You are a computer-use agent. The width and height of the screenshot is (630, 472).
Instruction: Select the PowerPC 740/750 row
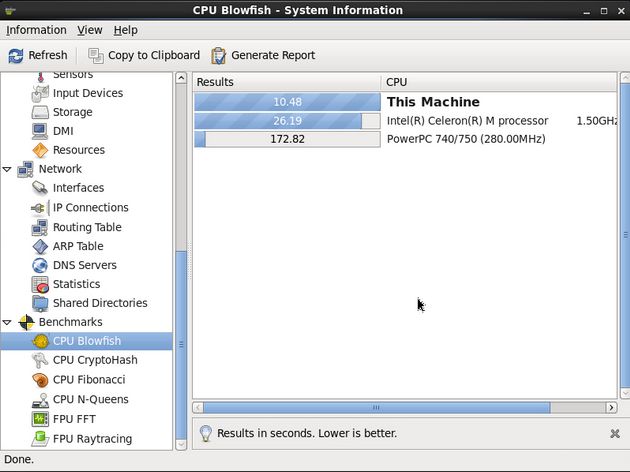click(405, 139)
